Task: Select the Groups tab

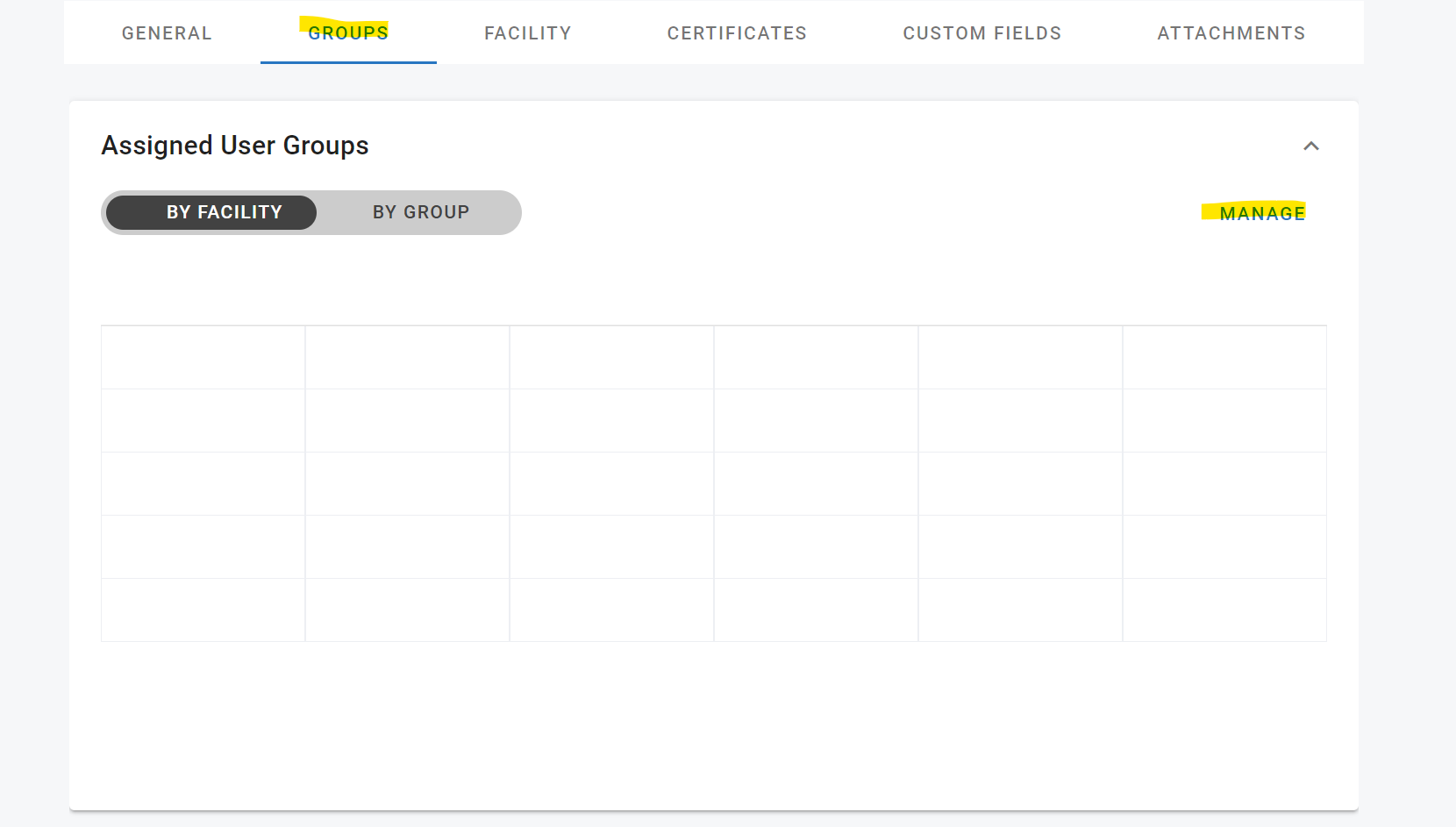Action: coord(348,33)
